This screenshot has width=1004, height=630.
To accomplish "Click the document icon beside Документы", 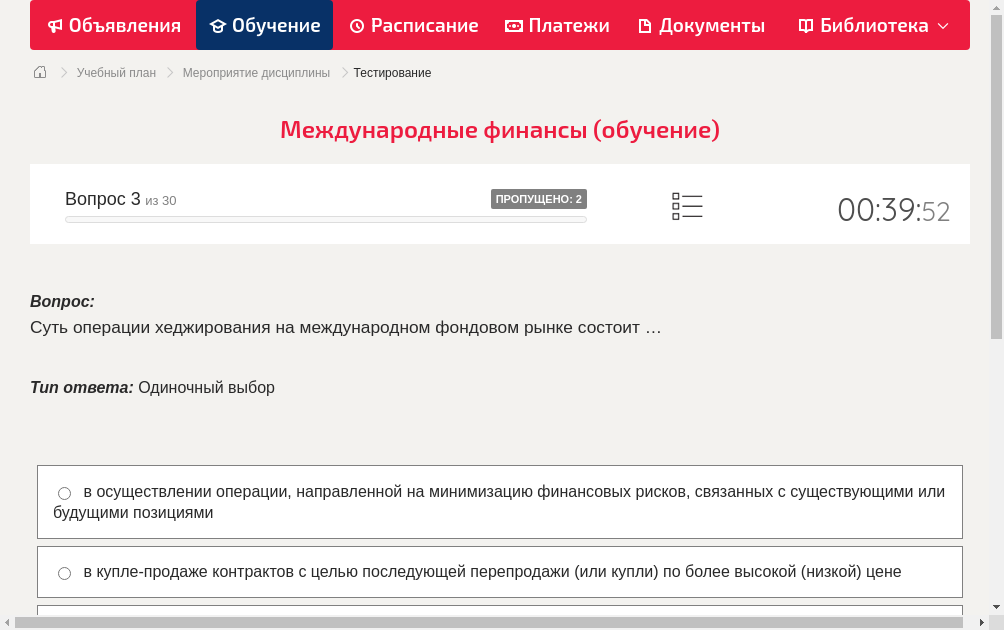I will click(x=645, y=26).
